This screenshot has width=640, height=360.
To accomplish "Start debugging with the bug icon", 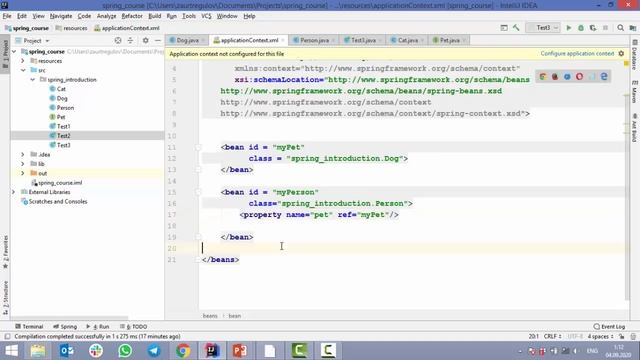I will (581, 28).
